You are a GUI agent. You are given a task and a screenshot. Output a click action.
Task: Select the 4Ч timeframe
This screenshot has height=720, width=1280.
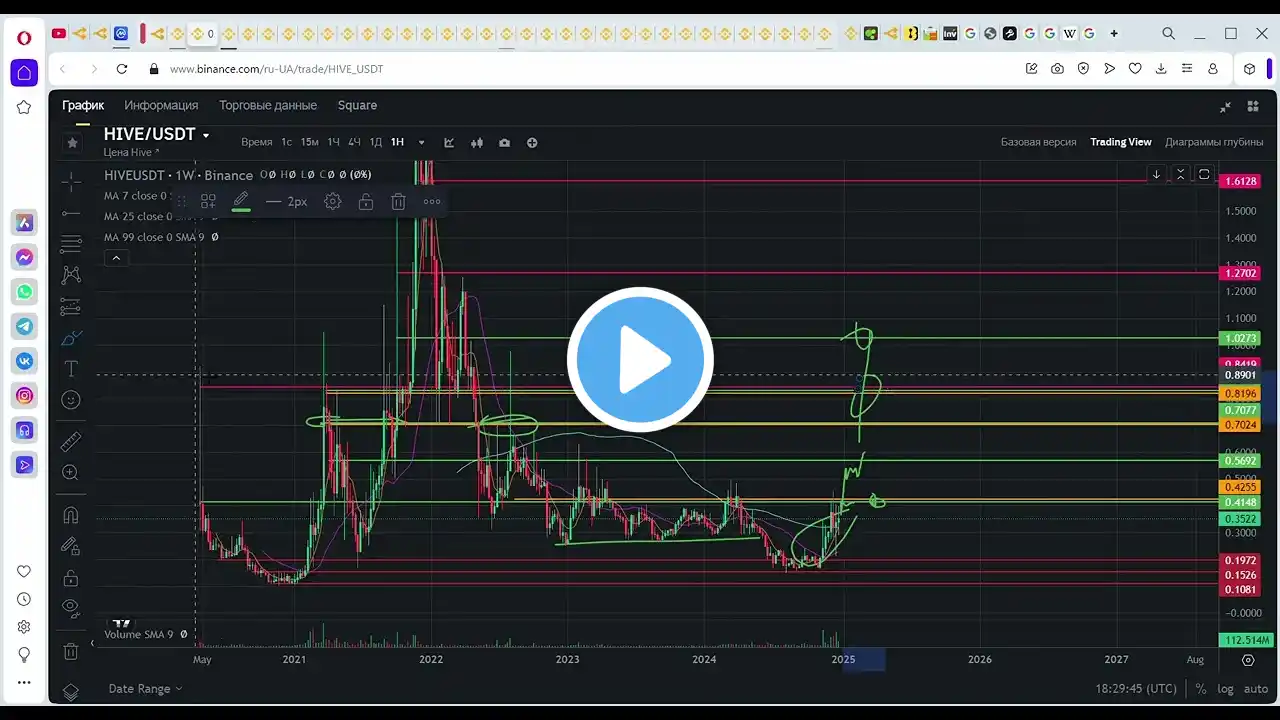pyautogui.click(x=354, y=142)
